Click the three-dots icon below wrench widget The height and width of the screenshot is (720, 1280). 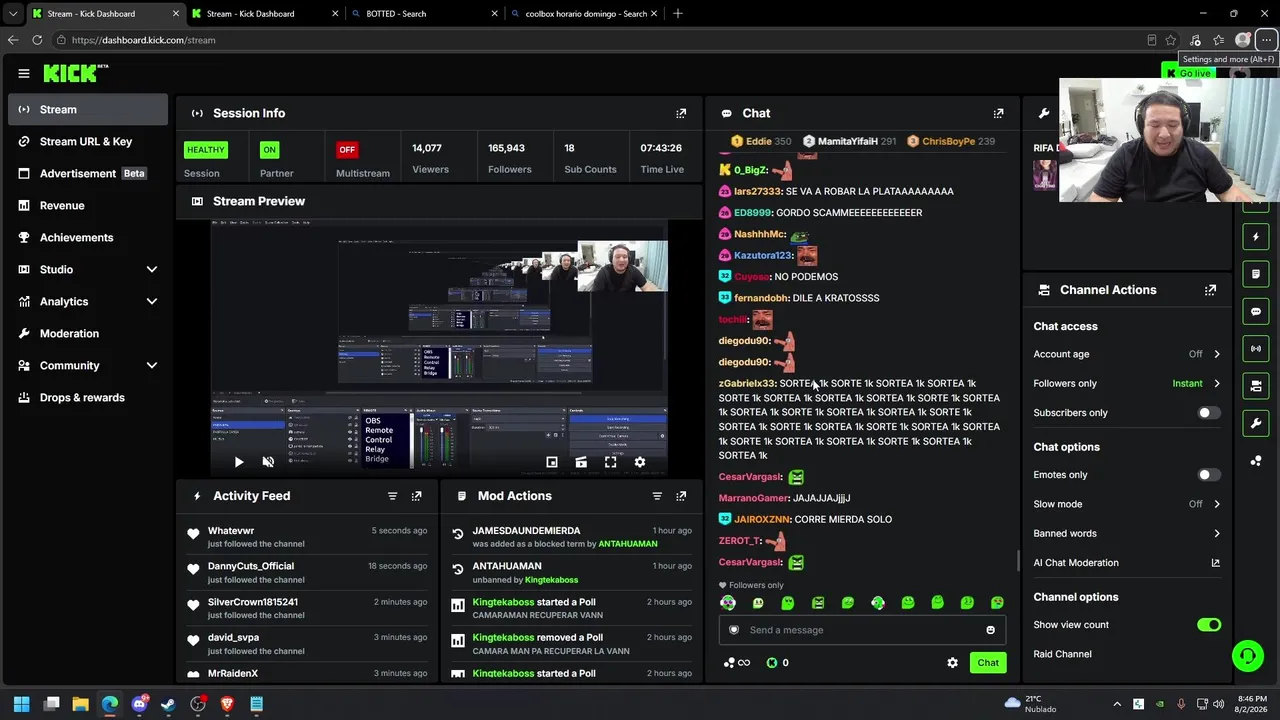point(1256,460)
